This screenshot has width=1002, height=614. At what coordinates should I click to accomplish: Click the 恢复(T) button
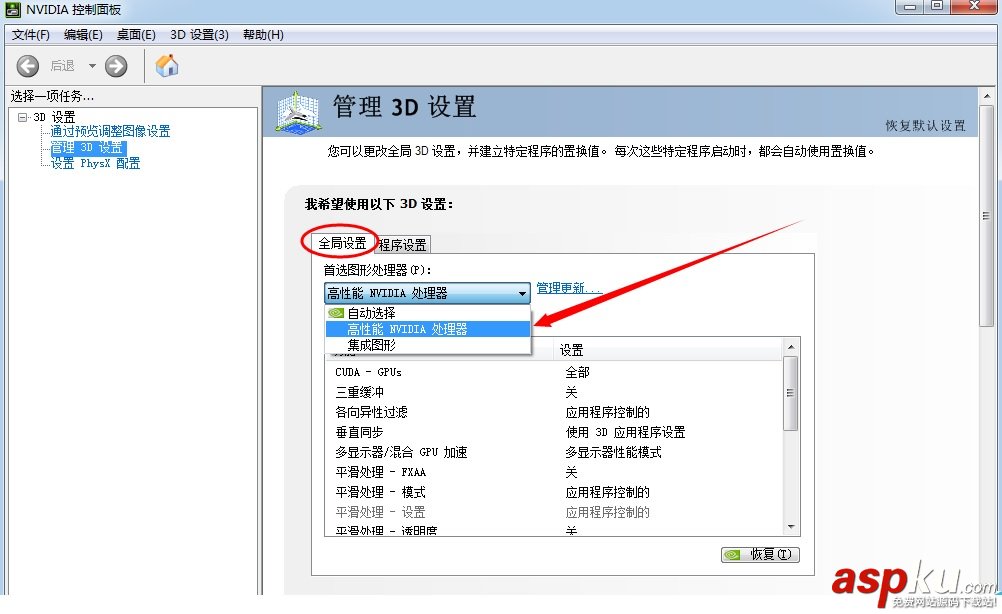760,555
